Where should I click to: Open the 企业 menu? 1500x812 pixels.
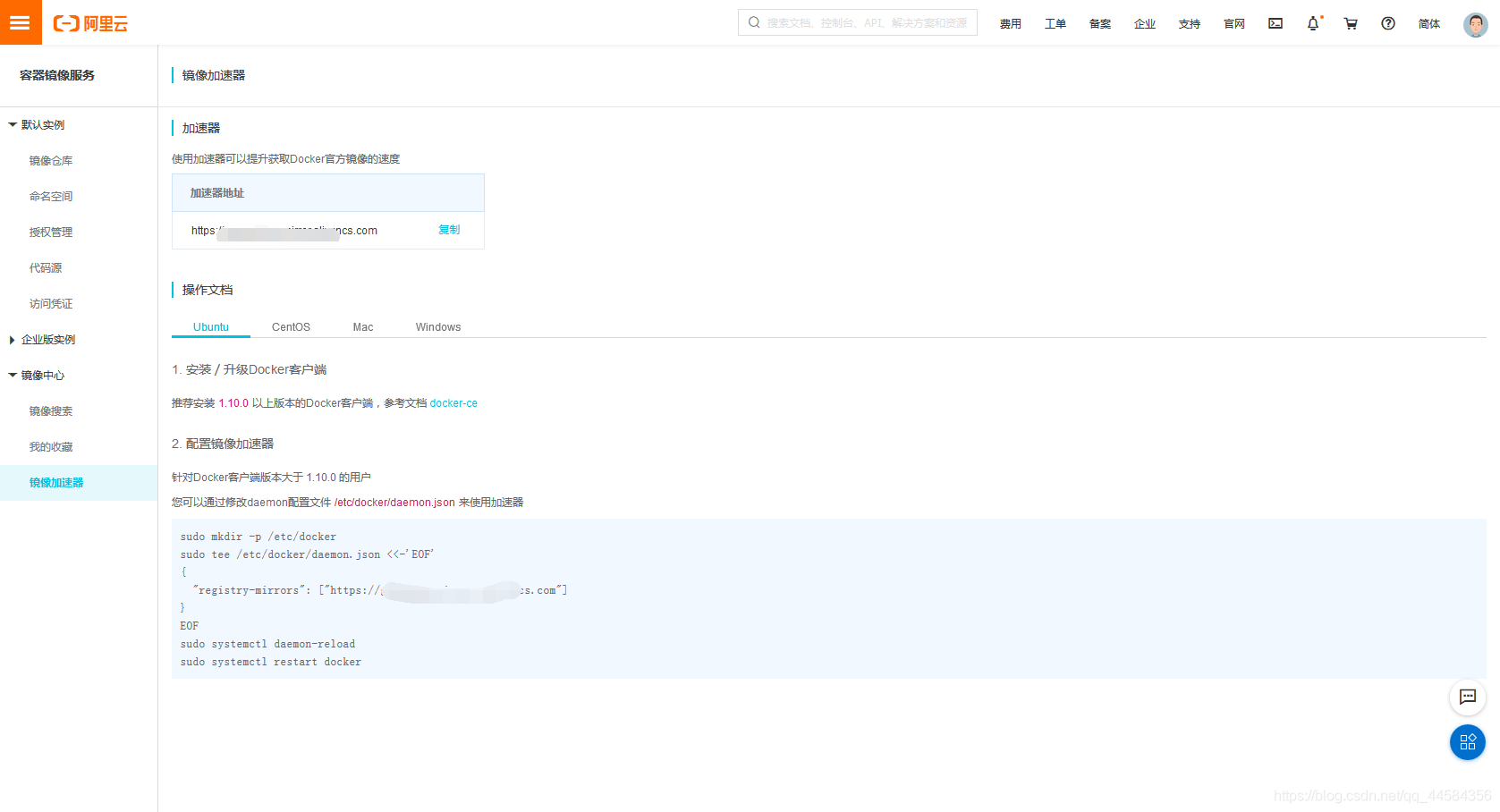[1145, 24]
